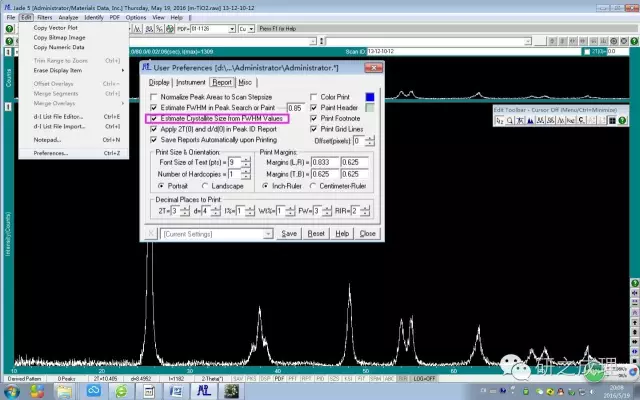The width and height of the screenshot is (640, 400).
Task: Click the Scan ID input field
Action: tap(473, 52)
